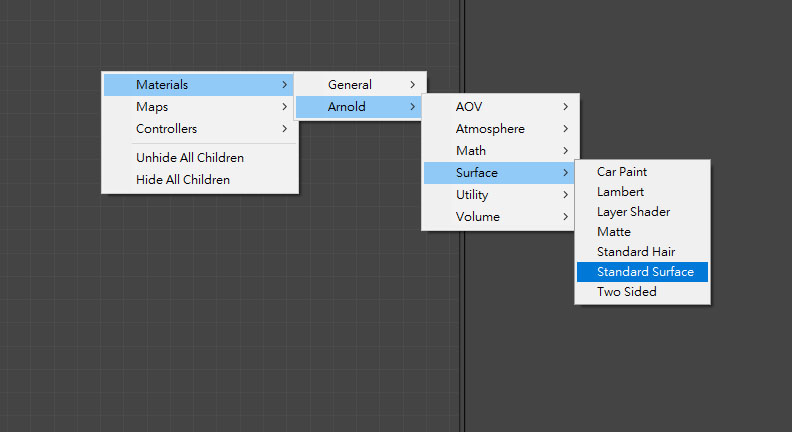This screenshot has width=792, height=432.
Task: Expand the Math category
Action: click(471, 151)
